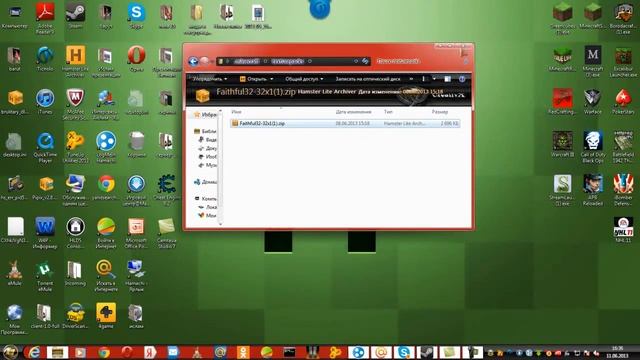Expand the Упорядочить menu

point(210,79)
